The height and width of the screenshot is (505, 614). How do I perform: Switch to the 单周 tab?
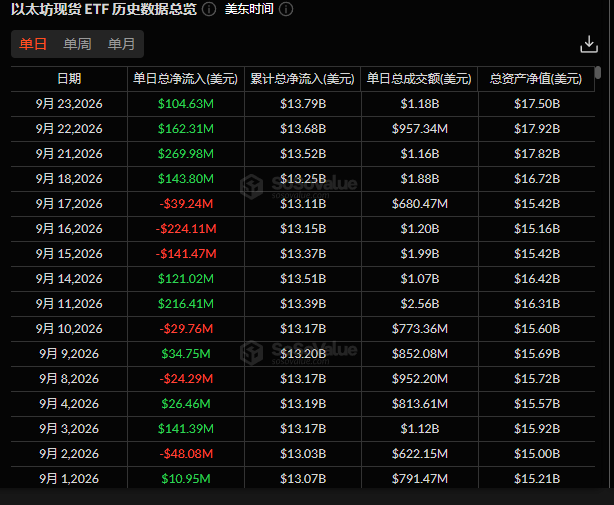click(77, 44)
